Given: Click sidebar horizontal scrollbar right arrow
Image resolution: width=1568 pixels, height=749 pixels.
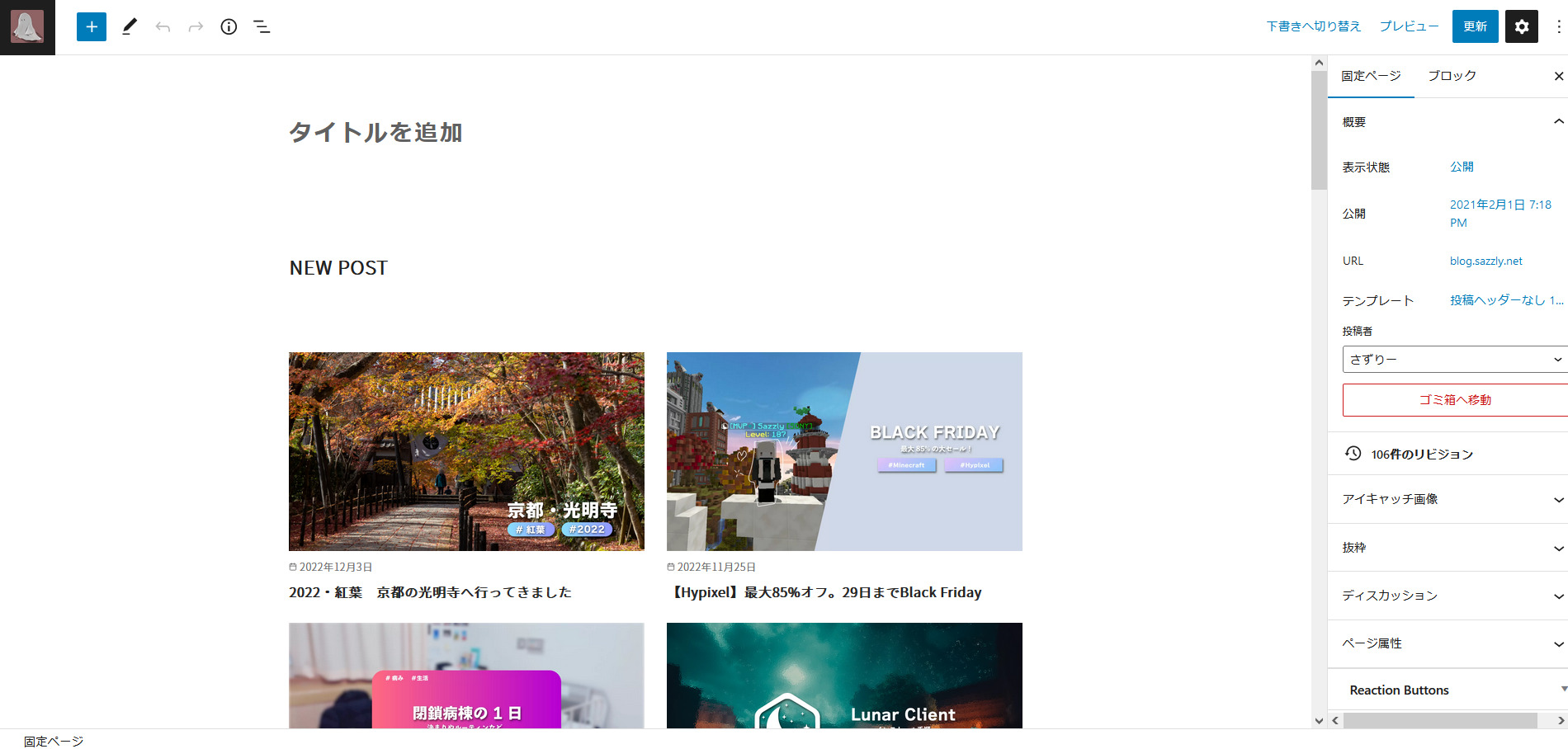Looking at the screenshot, I should point(1561,720).
